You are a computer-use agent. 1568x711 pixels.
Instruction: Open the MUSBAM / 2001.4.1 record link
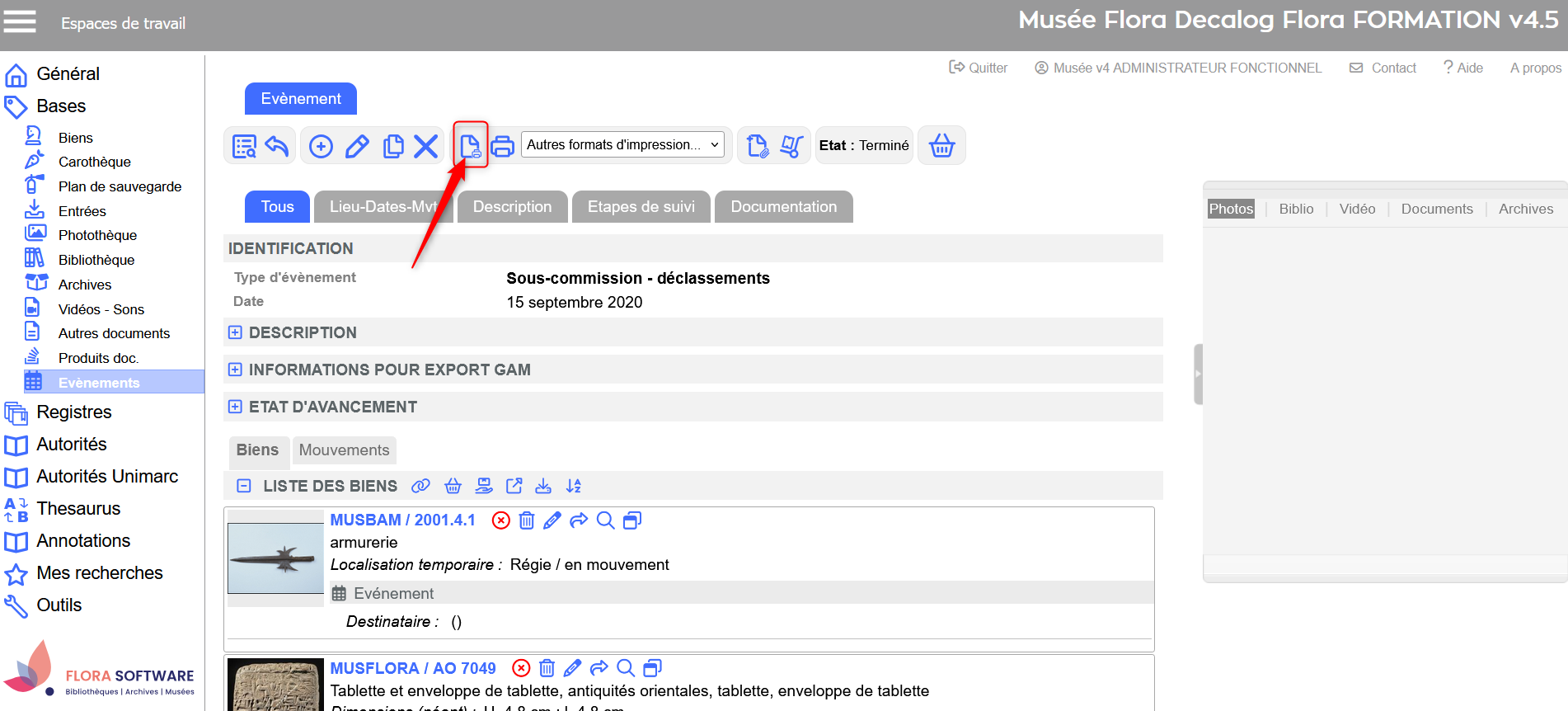[402, 520]
